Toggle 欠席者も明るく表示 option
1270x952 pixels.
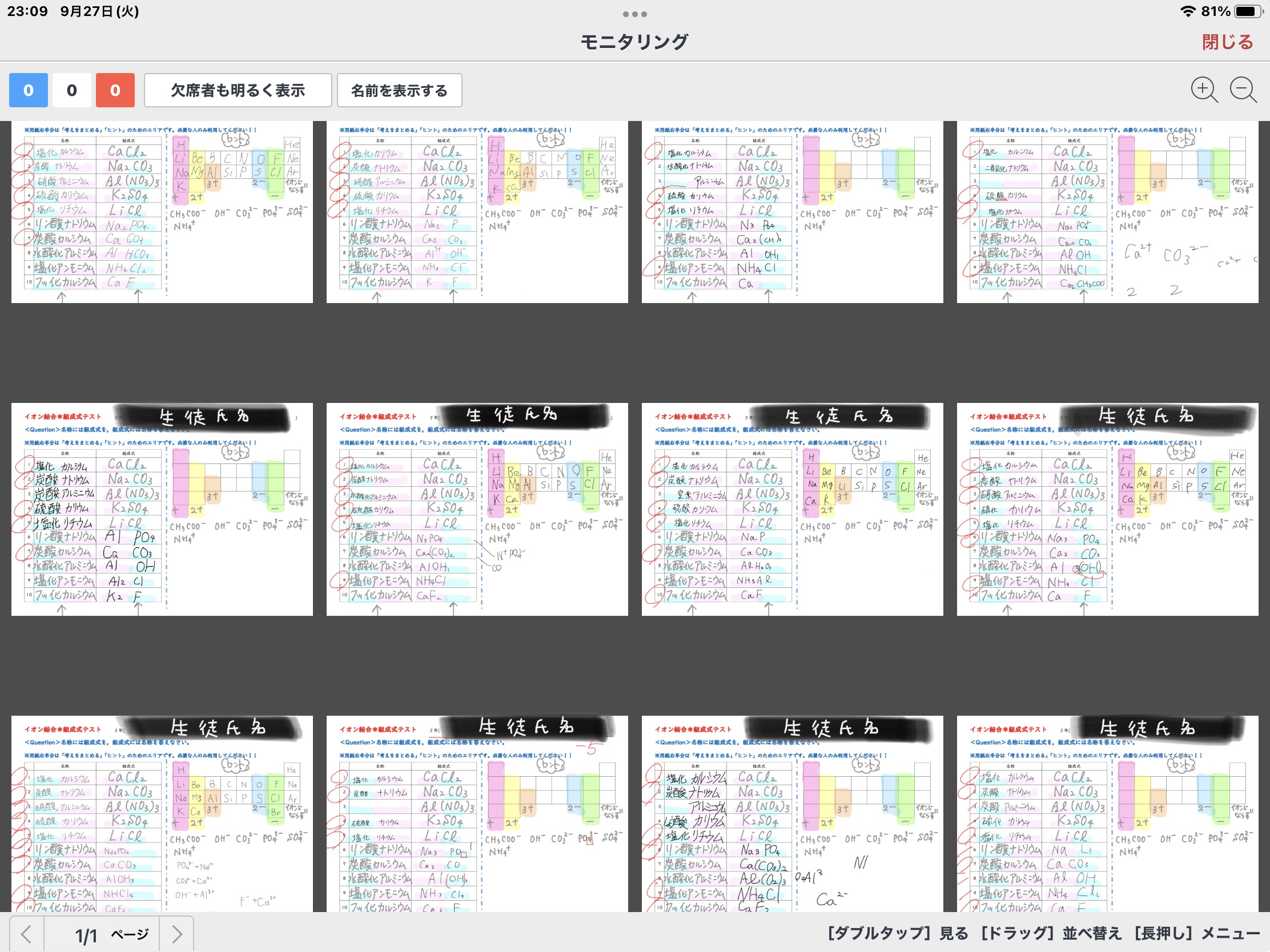point(238,90)
